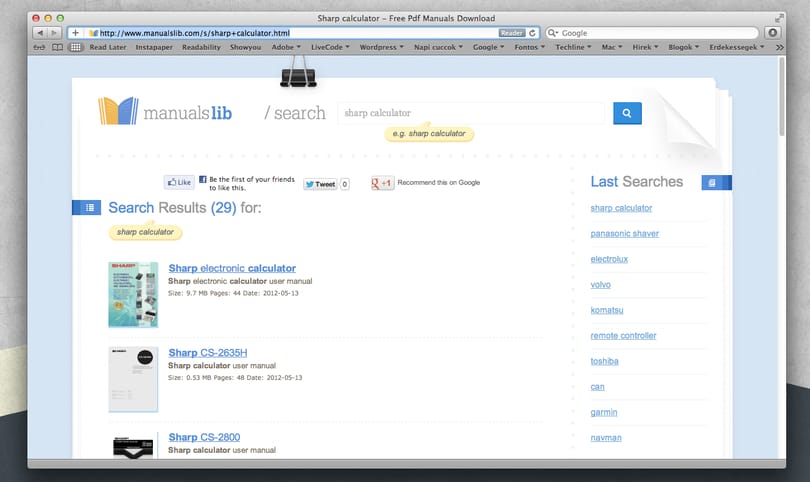Click the blue search magnifier button
This screenshot has width=810, height=482.
click(627, 113)
